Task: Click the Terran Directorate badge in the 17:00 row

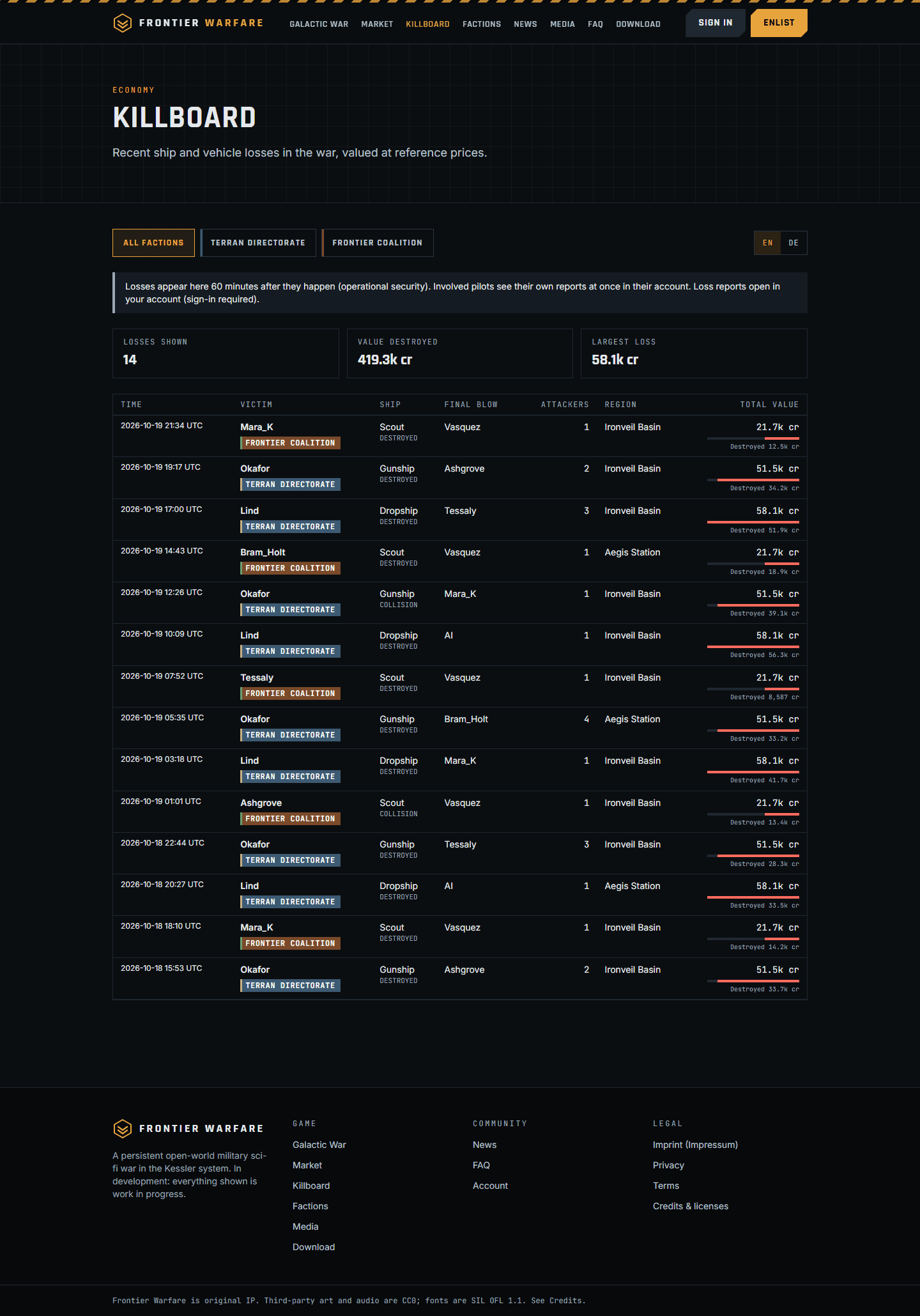Action: click(x=290, y=527)
